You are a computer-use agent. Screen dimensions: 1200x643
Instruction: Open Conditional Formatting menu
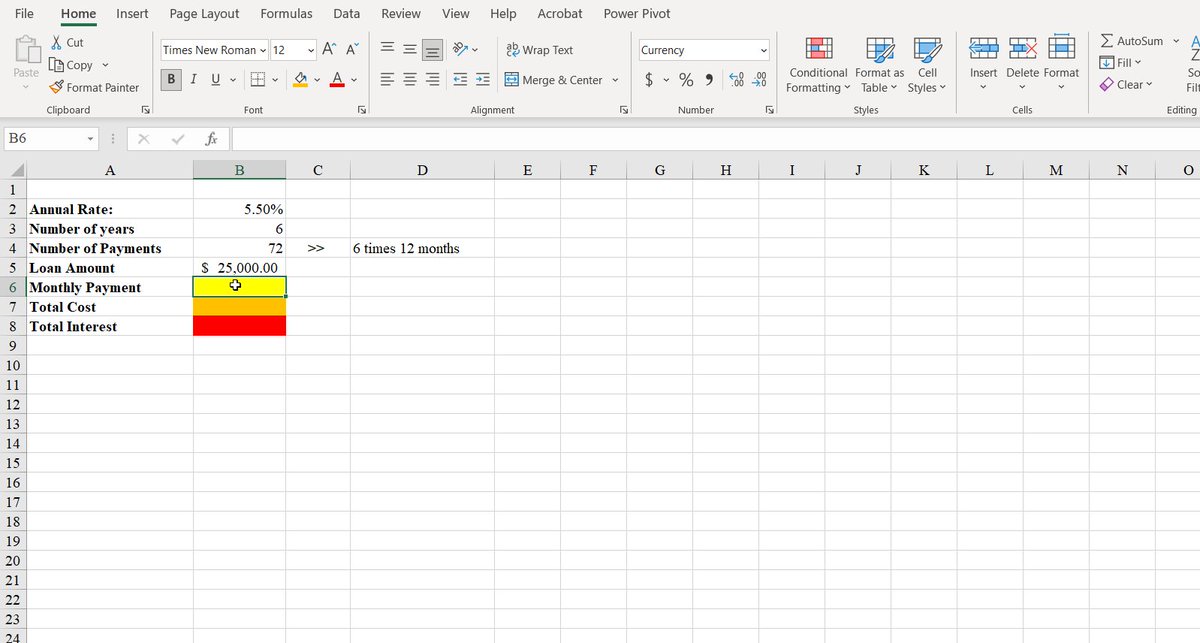818,65
